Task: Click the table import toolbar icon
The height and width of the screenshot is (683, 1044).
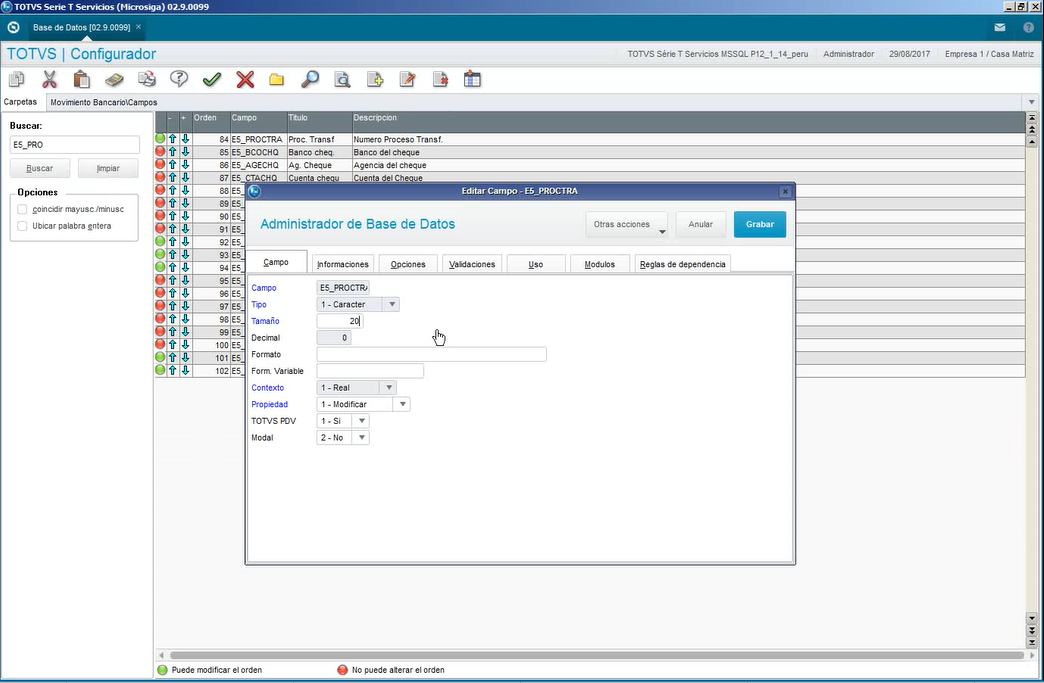Action: 473,80
